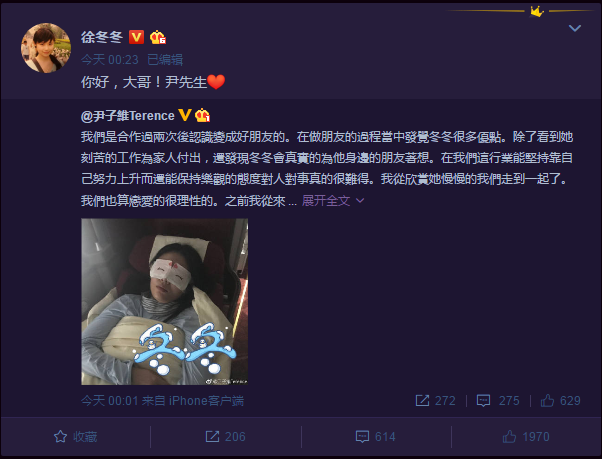Repost this post showing 206
The width and height of the screenshot is (602, 459).
[225, 436]
